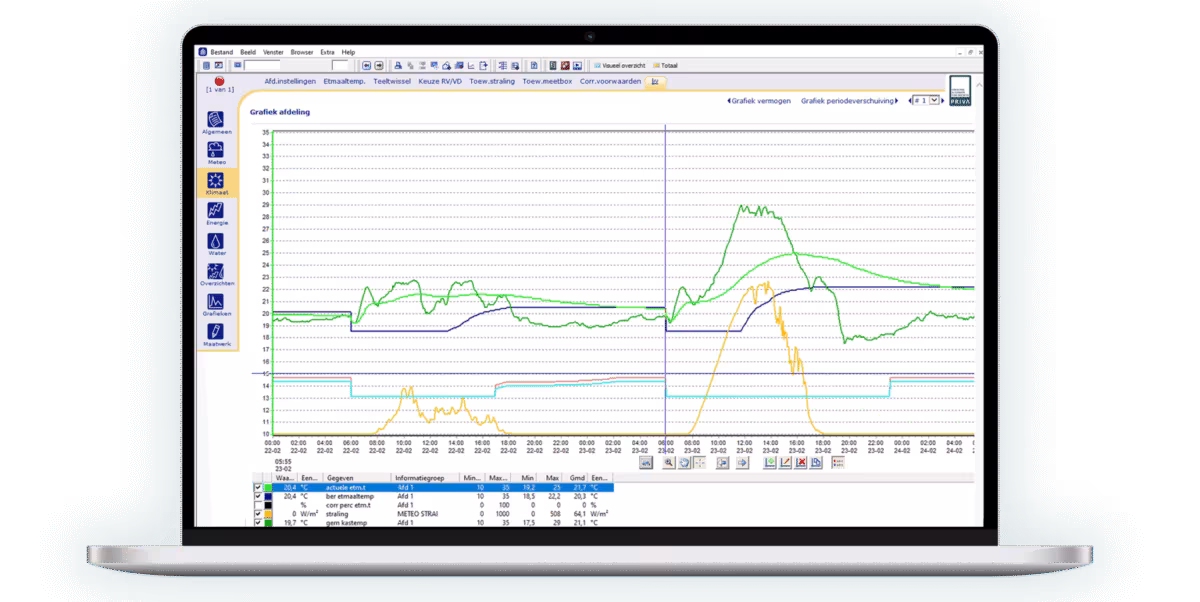Click the toolbar forward navigation arrow icon

379,65
